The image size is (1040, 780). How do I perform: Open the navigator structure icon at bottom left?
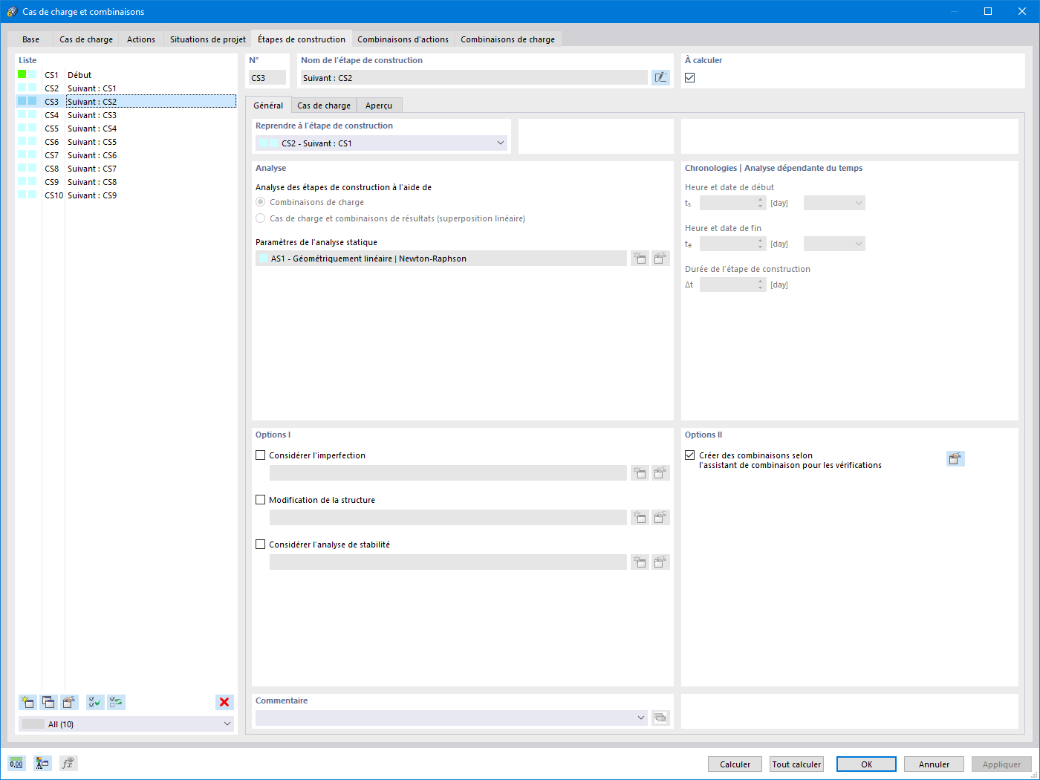[42, 763]
